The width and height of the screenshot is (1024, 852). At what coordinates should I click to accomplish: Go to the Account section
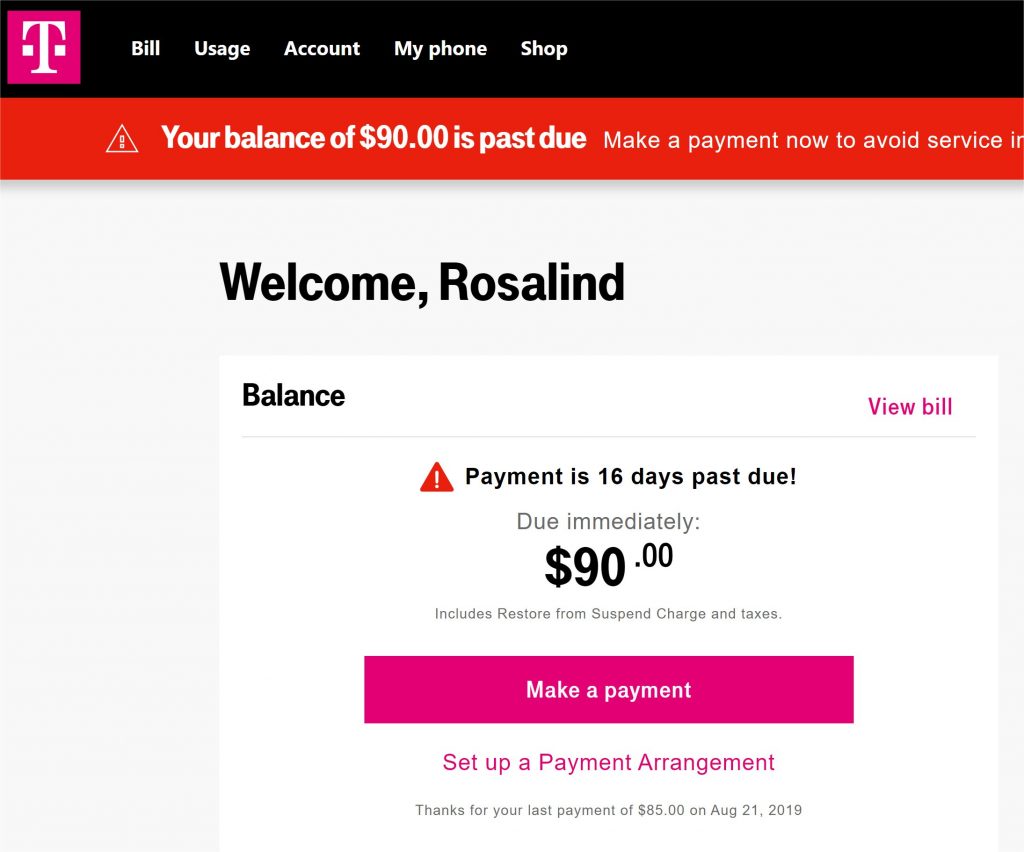tap(322, 48)
